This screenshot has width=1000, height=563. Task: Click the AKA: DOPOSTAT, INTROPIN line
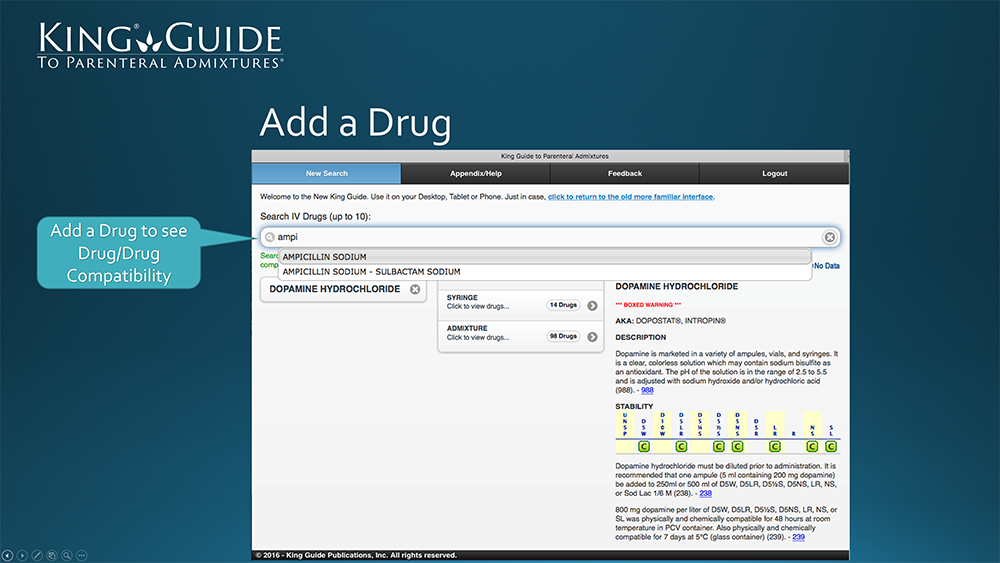[670, 321]
